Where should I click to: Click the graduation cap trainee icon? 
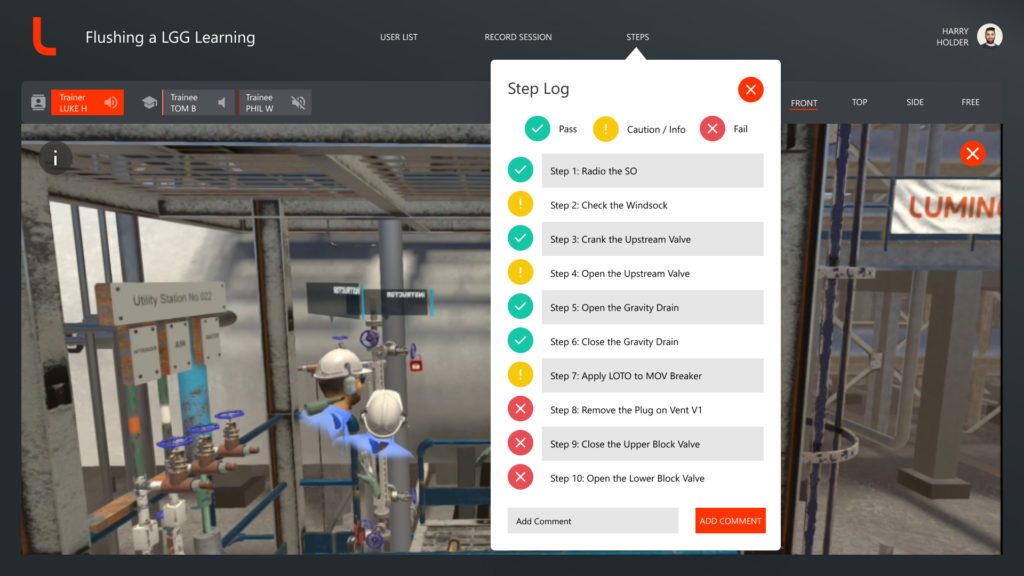click(x=150, y=103)
